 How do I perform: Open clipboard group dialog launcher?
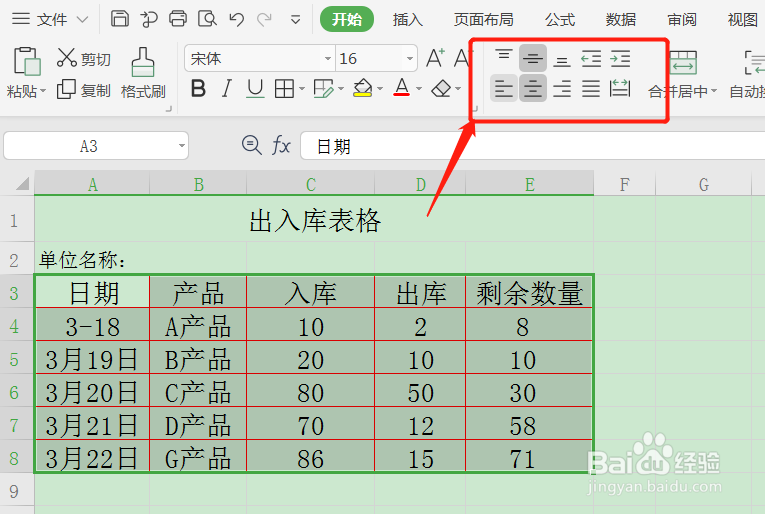pyautogui.click(x=169, y=109)
